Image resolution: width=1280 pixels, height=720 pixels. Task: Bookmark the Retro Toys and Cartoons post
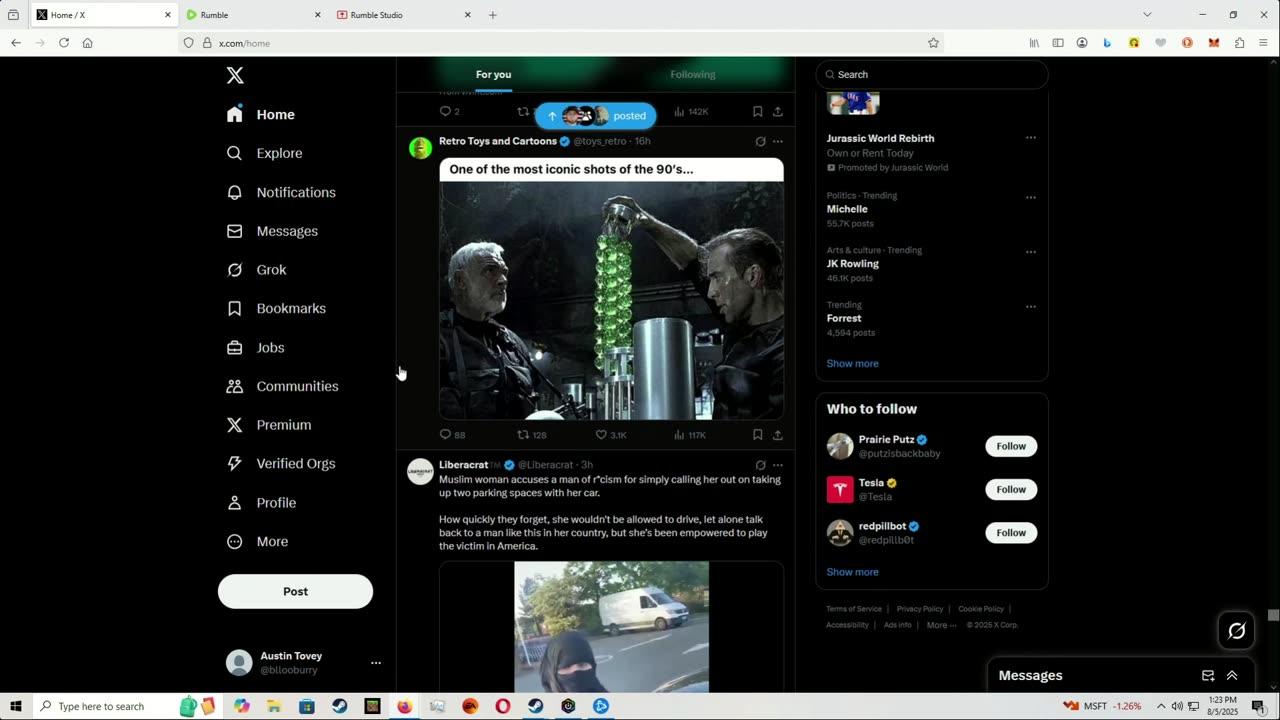pyautogui.click(x=757, y=435)
